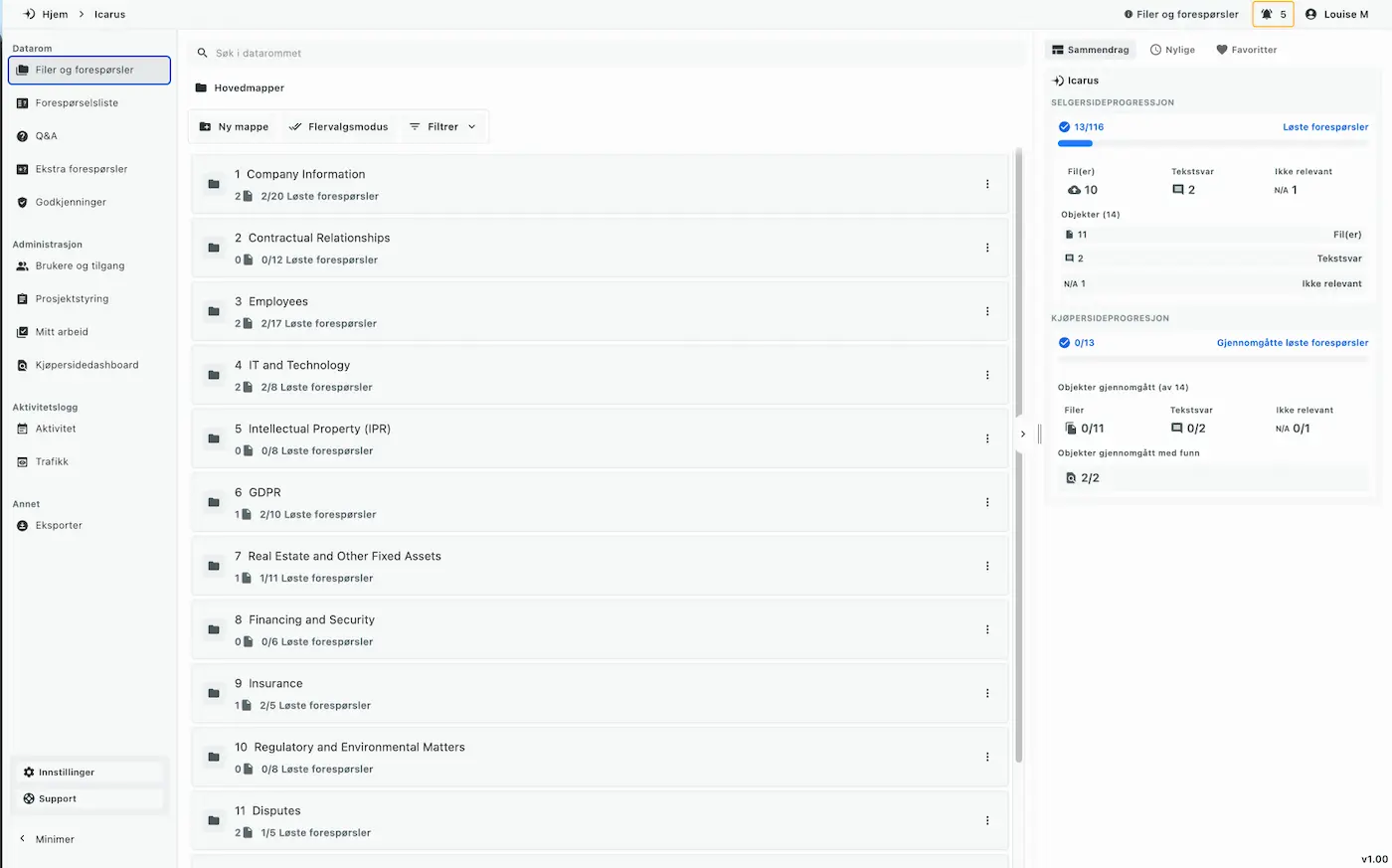Image resolution: width=1392 pixels, height=868 pixels.
Task: Click the search field Søk i datarommet
Action: pyautogui.click(x=609, y=53)
